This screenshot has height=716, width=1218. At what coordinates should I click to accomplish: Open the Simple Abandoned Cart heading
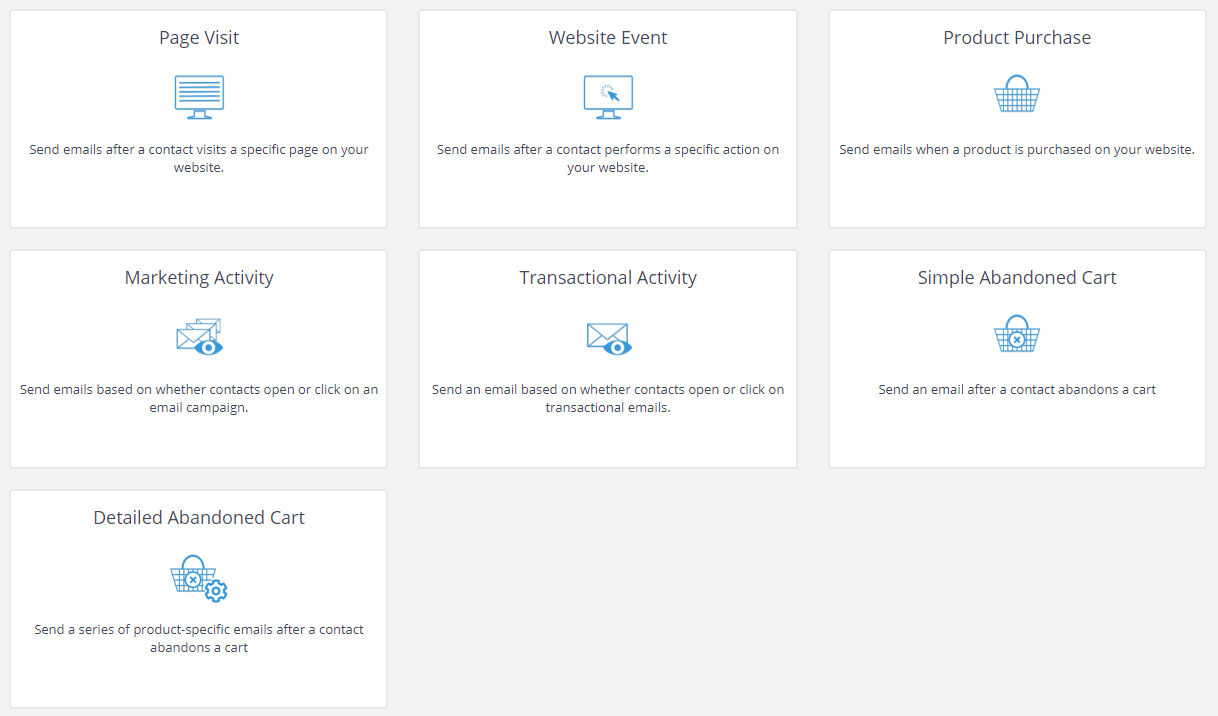coord(1017,278)
